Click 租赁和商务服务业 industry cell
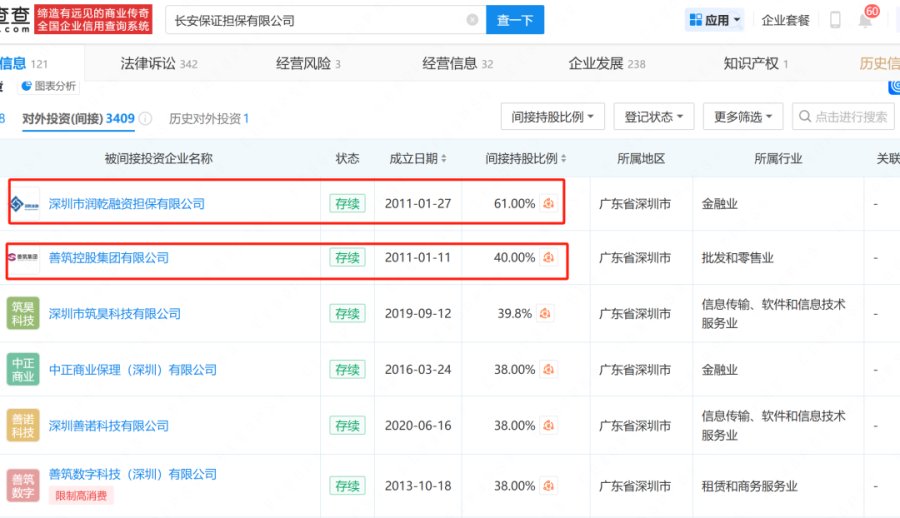Image resolution: width=900 pixels, height=518 pixels. click(750, 486)
